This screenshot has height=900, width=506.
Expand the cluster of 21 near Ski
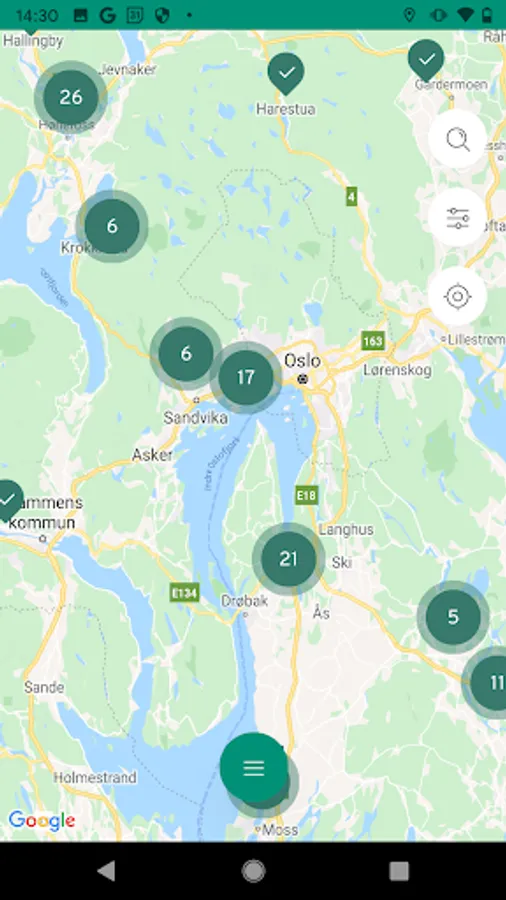point(288,558)
